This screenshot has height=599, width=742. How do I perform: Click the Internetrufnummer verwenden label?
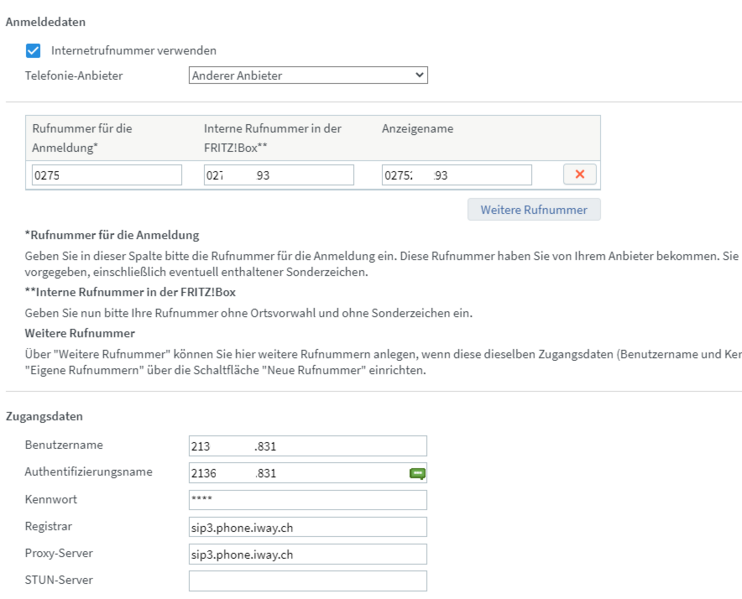point(134,51)
